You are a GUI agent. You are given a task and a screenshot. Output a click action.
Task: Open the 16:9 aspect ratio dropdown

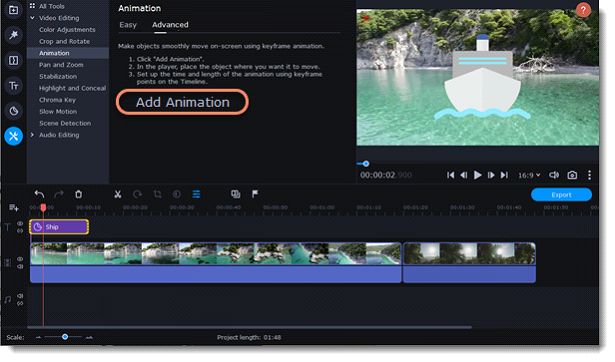point(529,175)
